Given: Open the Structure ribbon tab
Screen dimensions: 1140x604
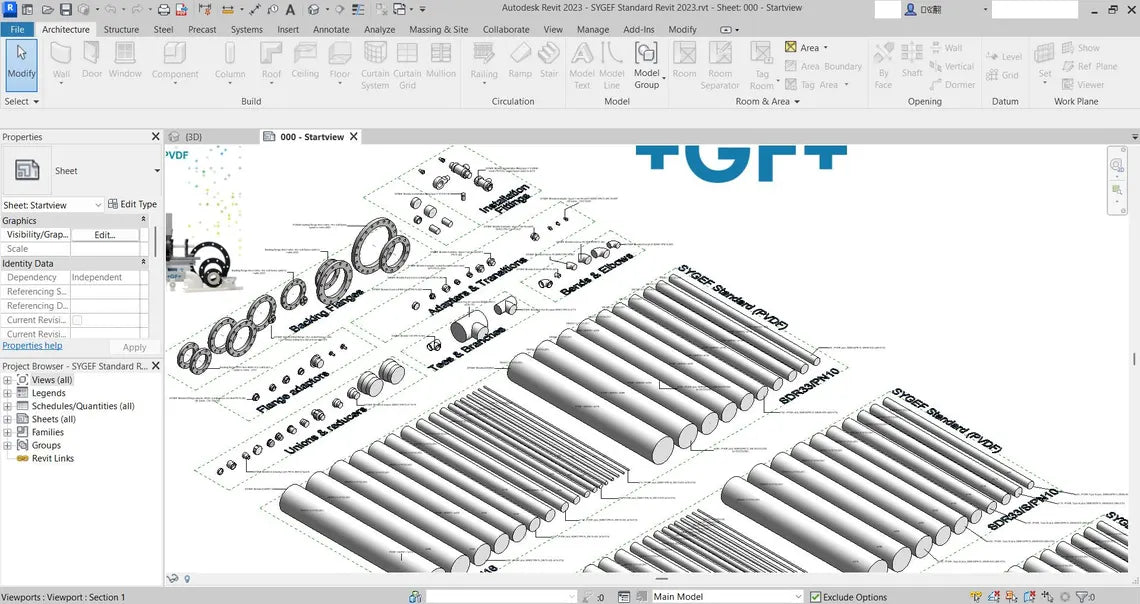Looking at the screenshot, I should coord(121,30).
